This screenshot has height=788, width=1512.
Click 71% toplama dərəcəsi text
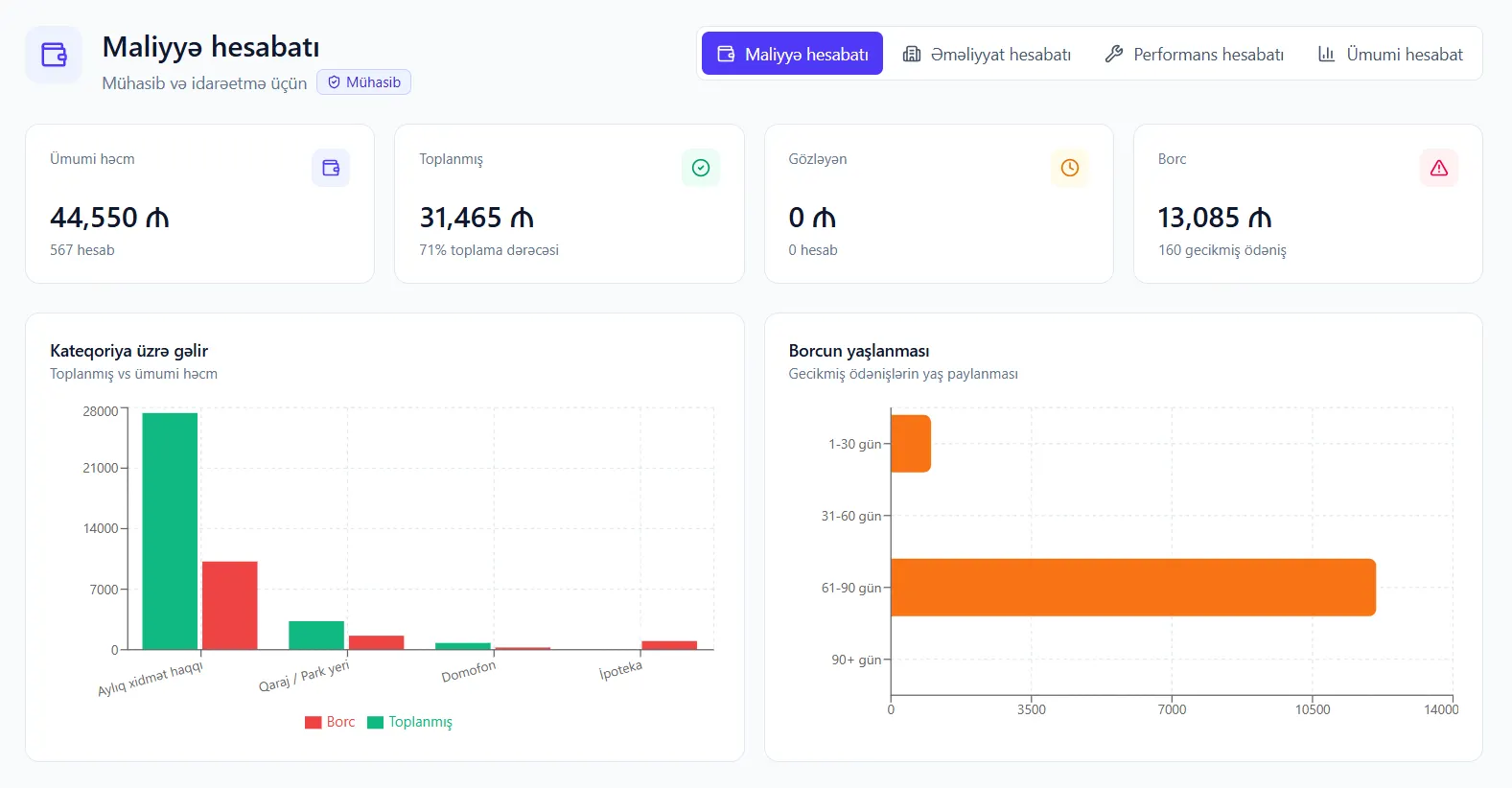point(489,250)
